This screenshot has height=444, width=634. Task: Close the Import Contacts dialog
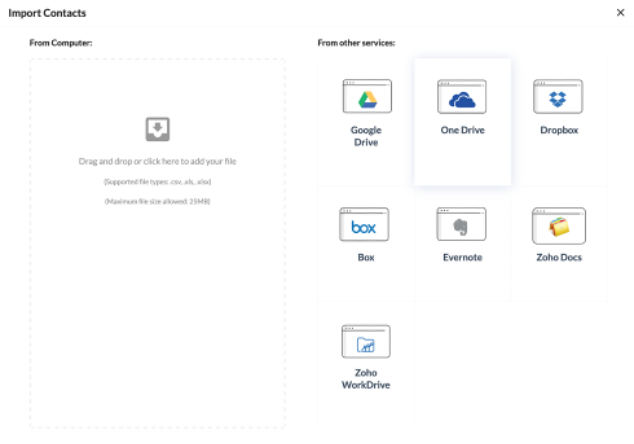(621, 13)
